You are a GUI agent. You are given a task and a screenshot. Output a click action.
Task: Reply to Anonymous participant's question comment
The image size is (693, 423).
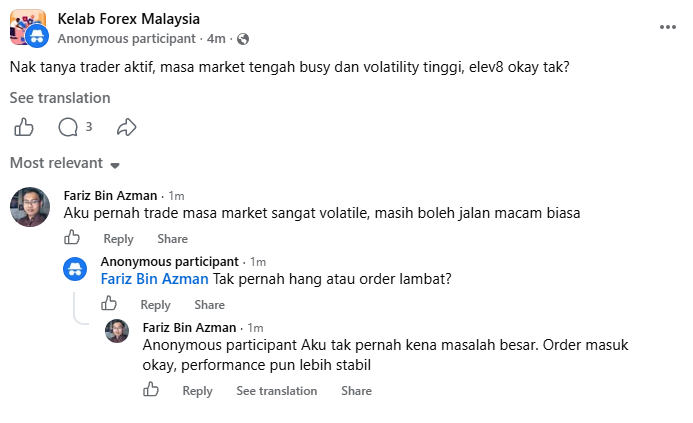(x=156, y=305)
